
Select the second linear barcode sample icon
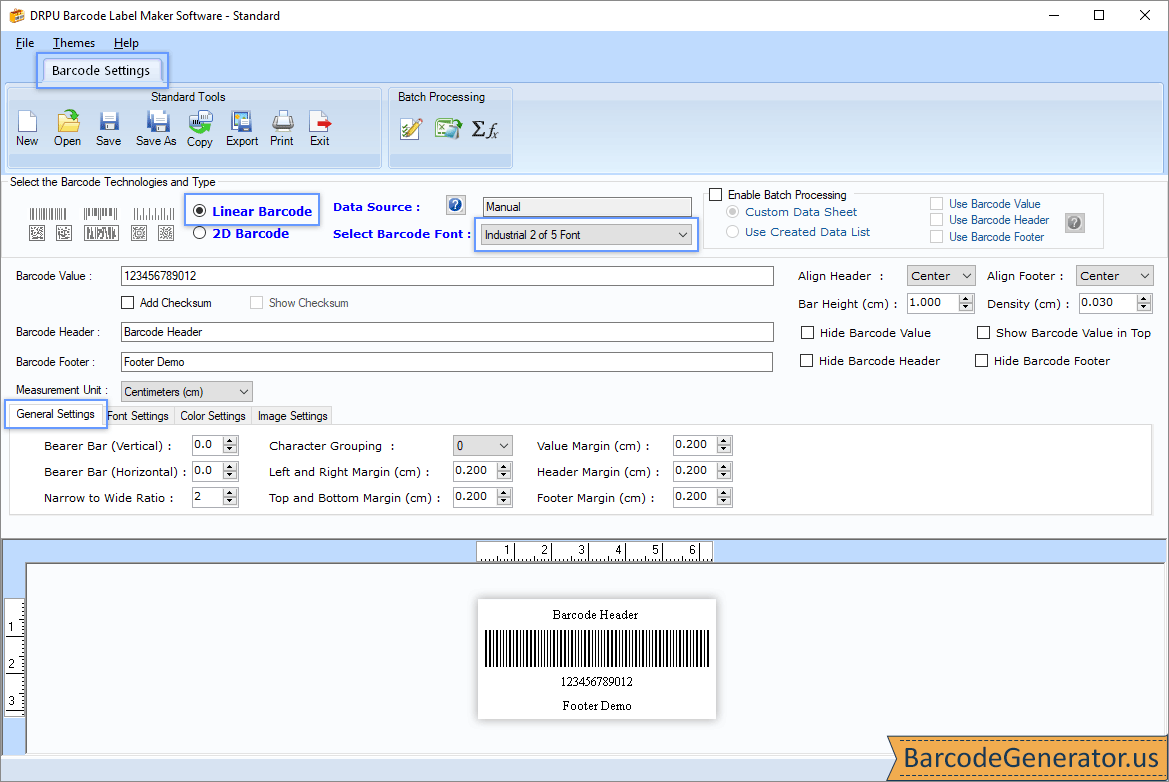coord(101,214)
